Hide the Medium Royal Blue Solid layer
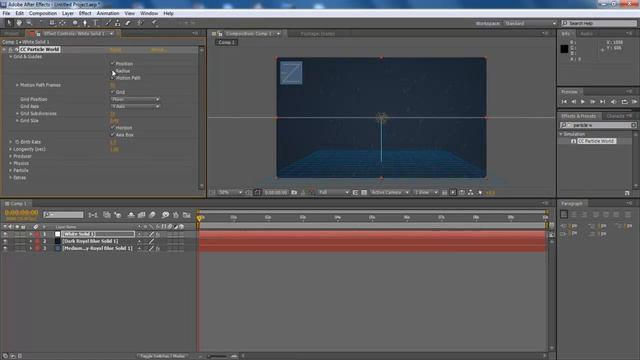Viewport: 640px width, 360px height. [5, 248]
